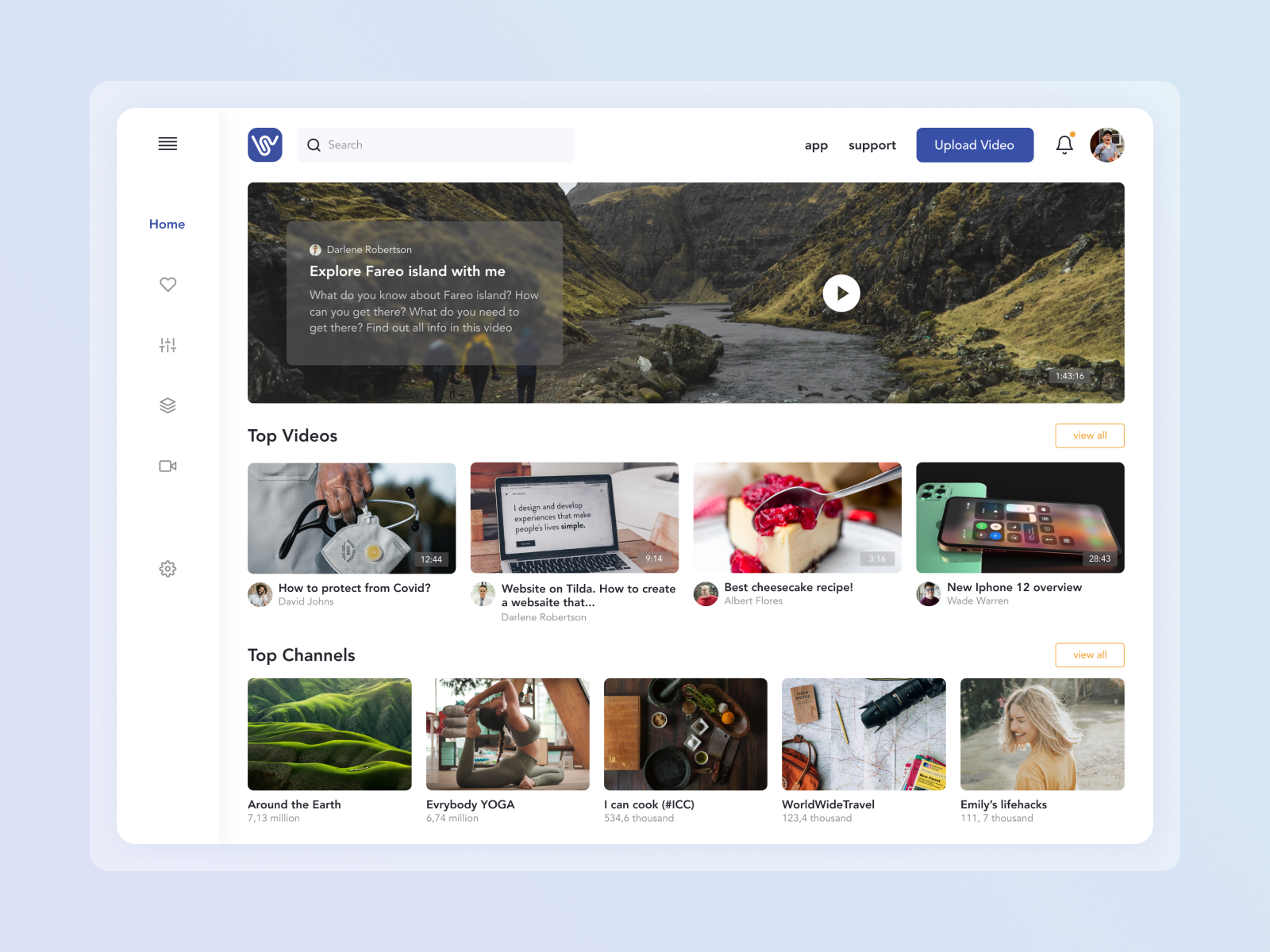Switch to the app section

coord(816,145)
